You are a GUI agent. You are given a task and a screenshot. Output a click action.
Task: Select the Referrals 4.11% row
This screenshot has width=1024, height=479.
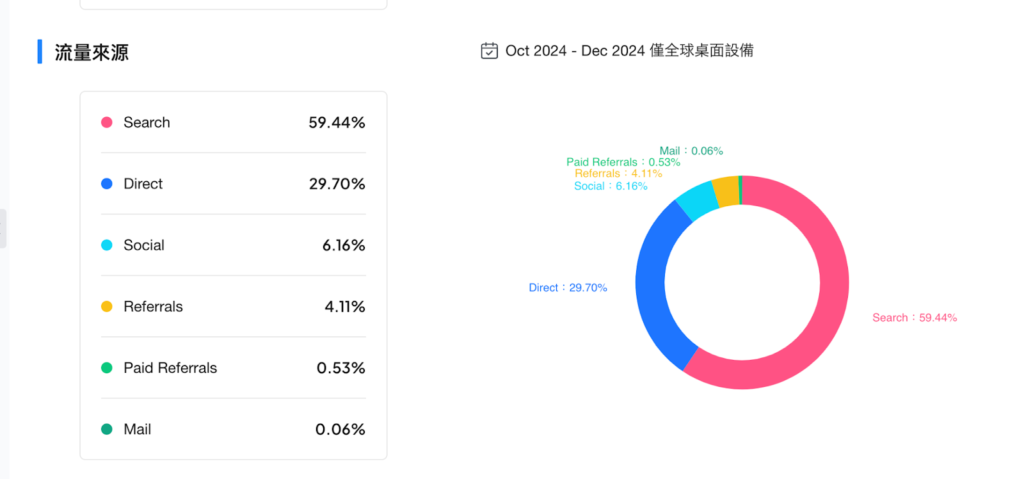pos(233,306)
